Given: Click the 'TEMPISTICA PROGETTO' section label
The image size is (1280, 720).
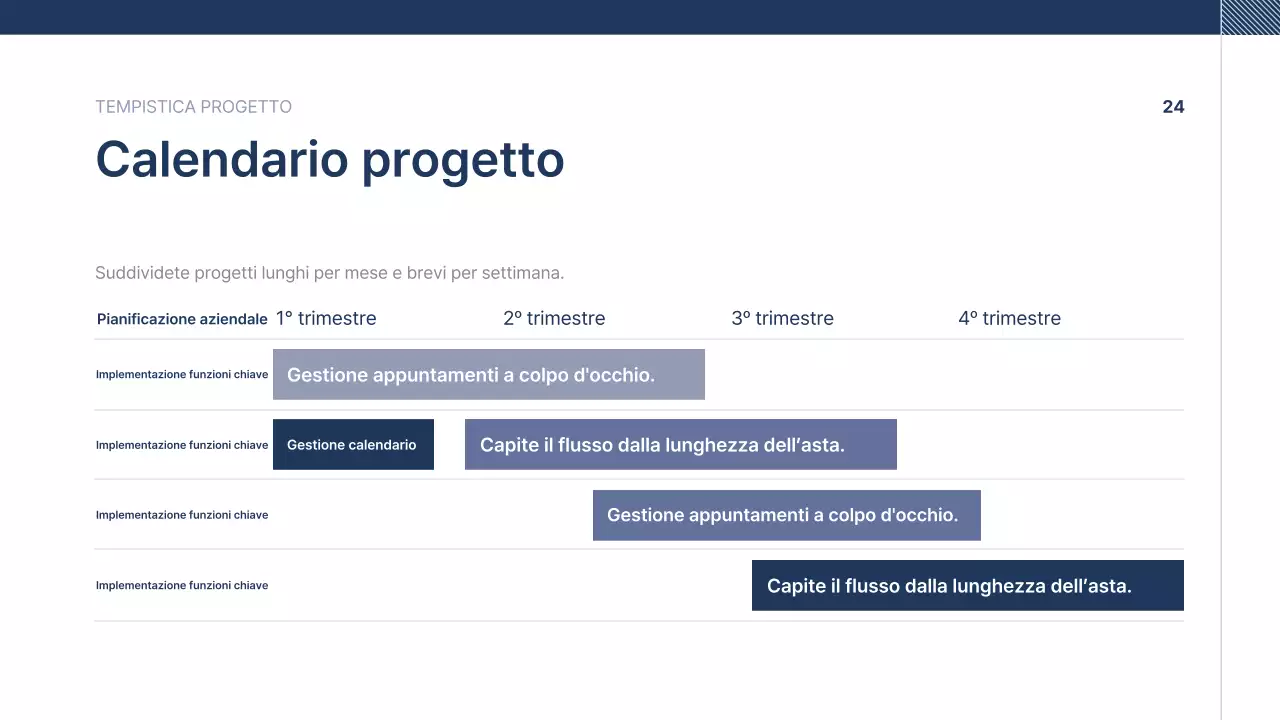Looking at the screenshot, I should [193, 107].
